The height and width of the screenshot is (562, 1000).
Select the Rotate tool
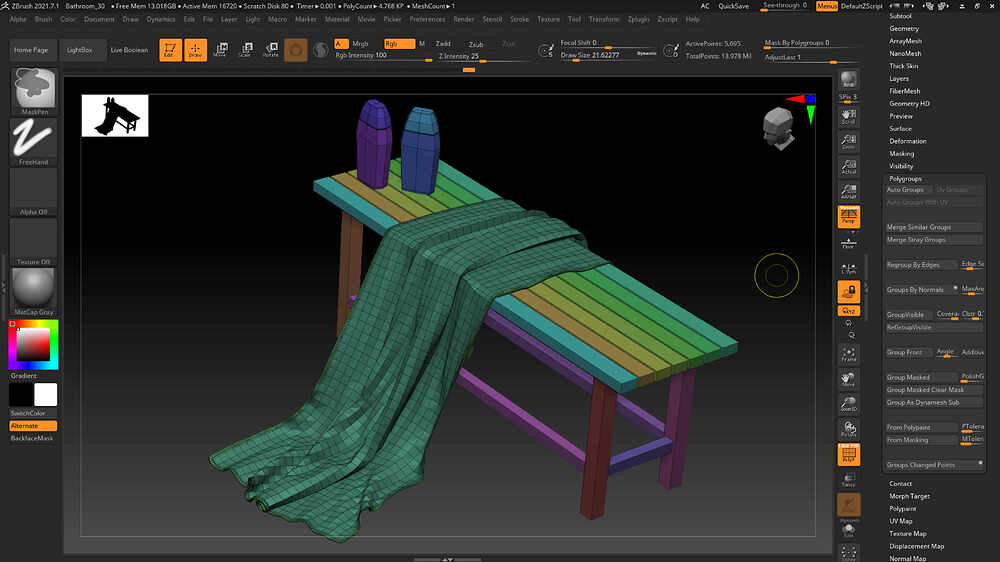click(x=271, y=50)
